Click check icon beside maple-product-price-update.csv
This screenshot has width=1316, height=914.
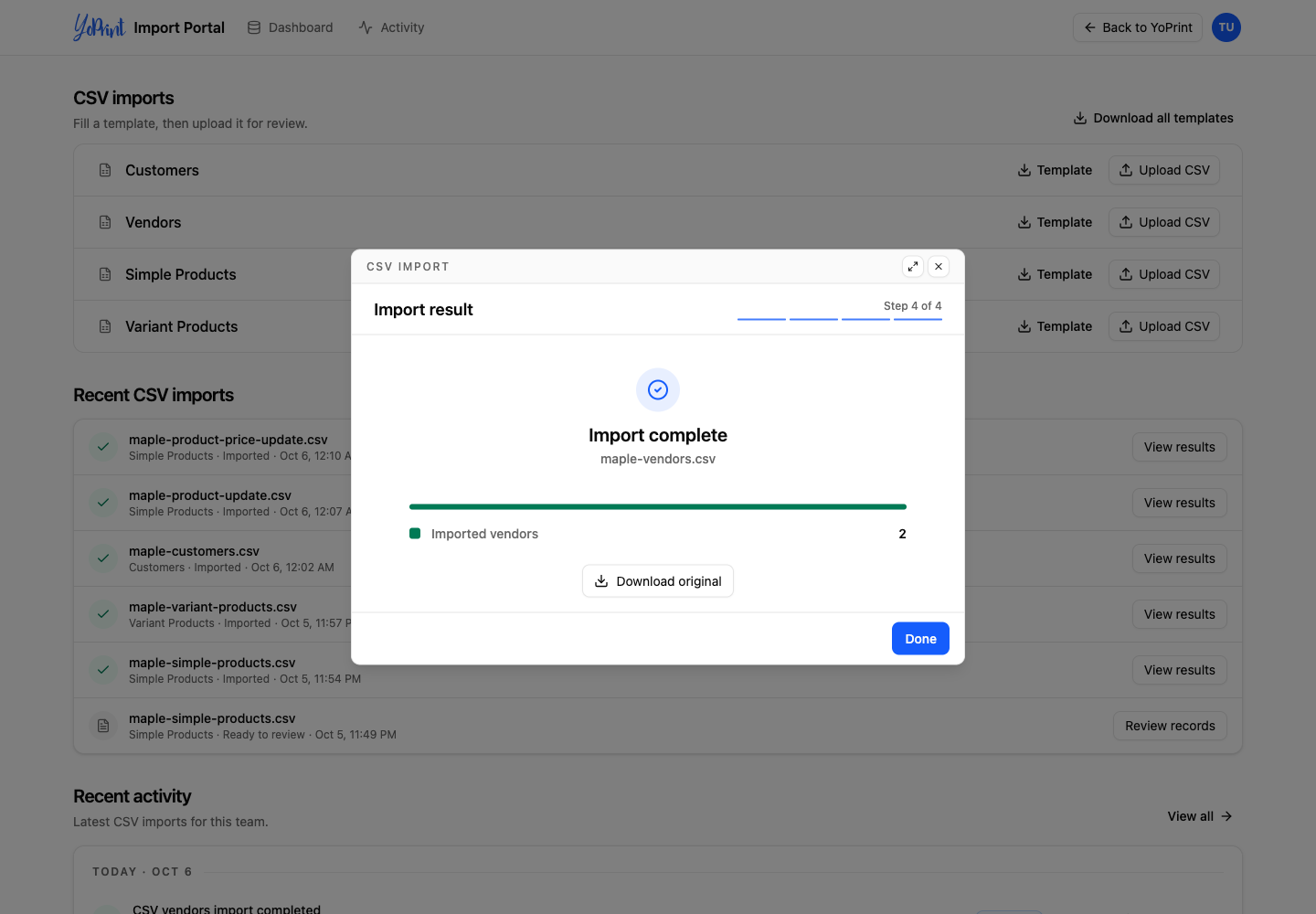point(103,447)
